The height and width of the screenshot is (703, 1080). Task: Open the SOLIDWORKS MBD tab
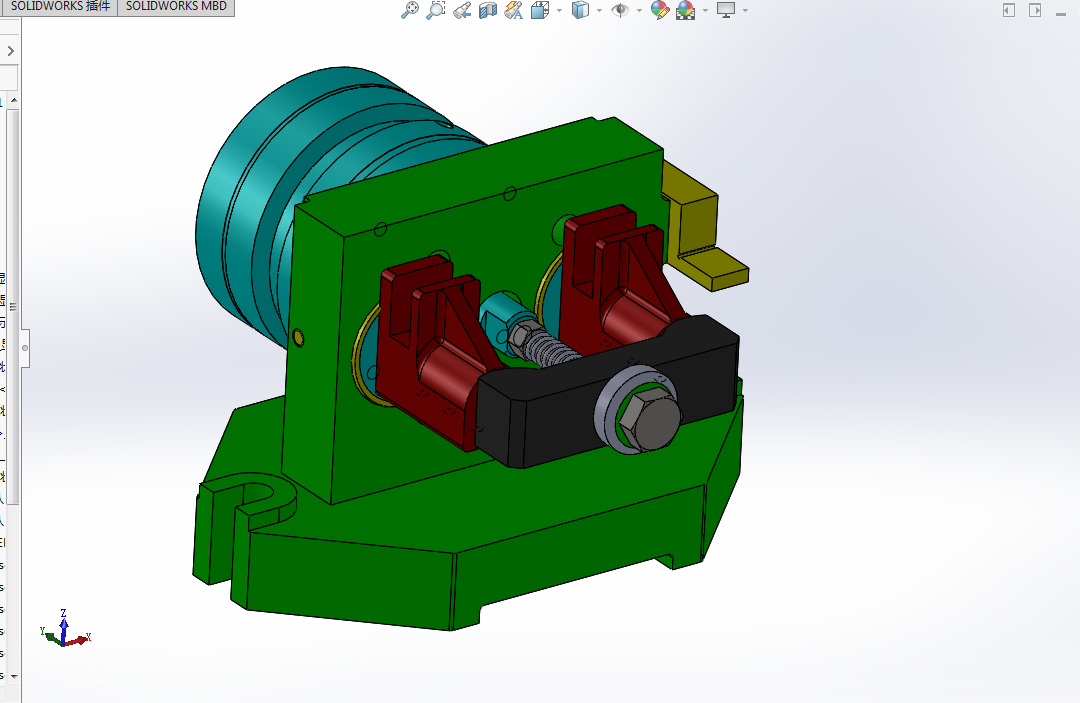tap(176, 6)
